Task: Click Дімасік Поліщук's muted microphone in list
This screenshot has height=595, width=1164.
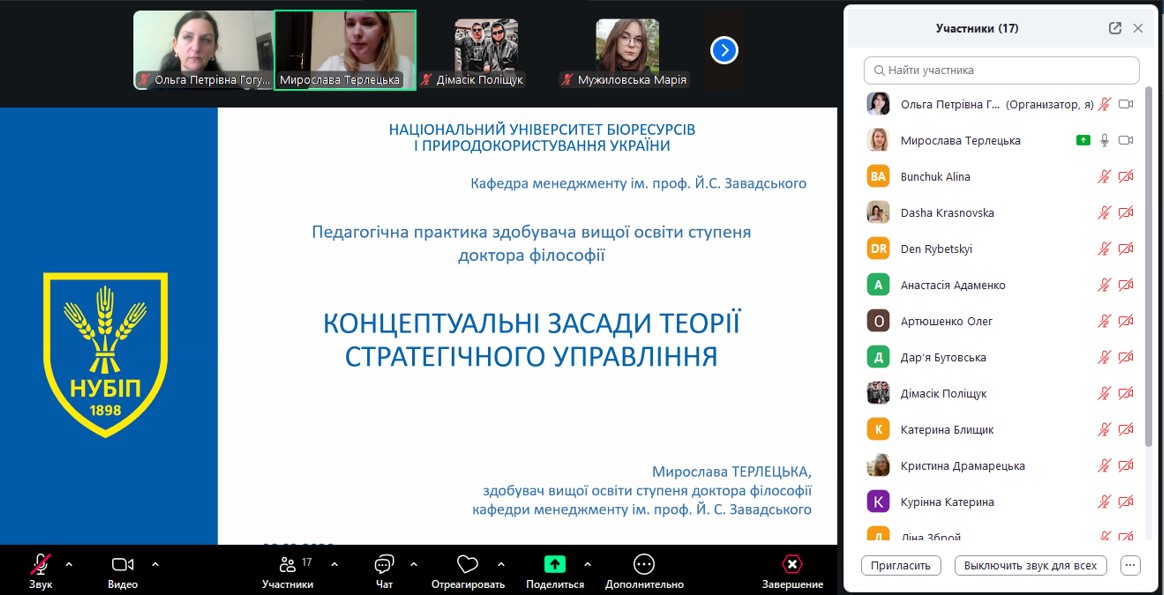Action: tap(1105, 393)
